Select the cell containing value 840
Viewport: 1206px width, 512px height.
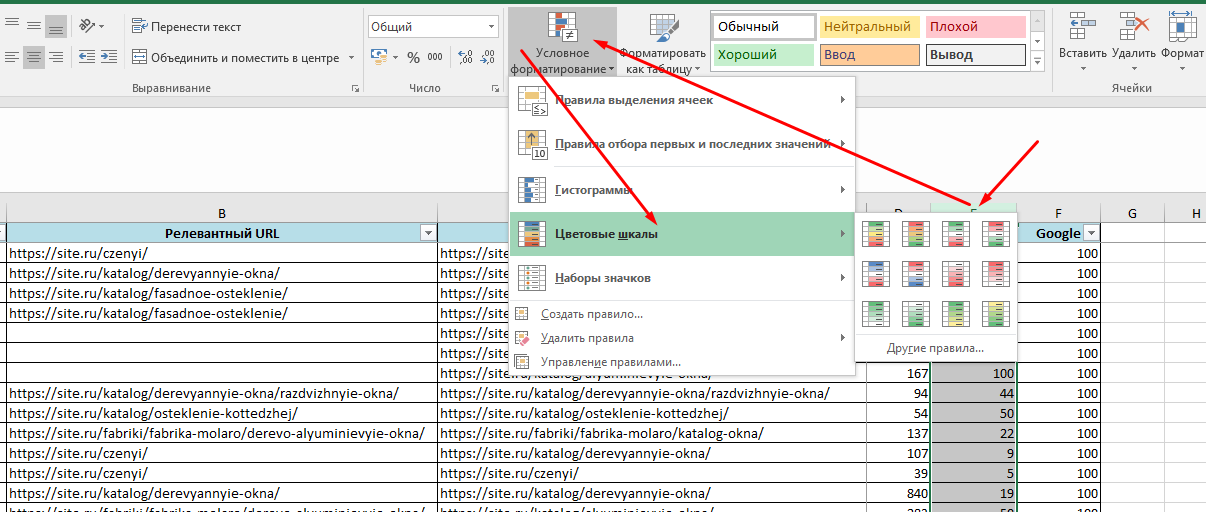(x=898, y=493)
